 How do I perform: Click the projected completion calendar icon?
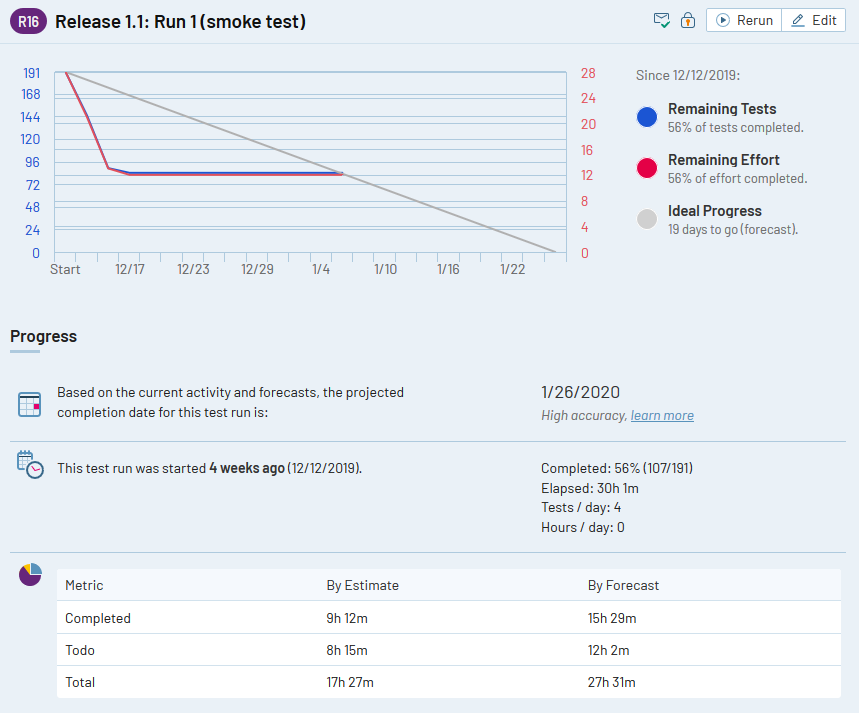click(30, 404)
